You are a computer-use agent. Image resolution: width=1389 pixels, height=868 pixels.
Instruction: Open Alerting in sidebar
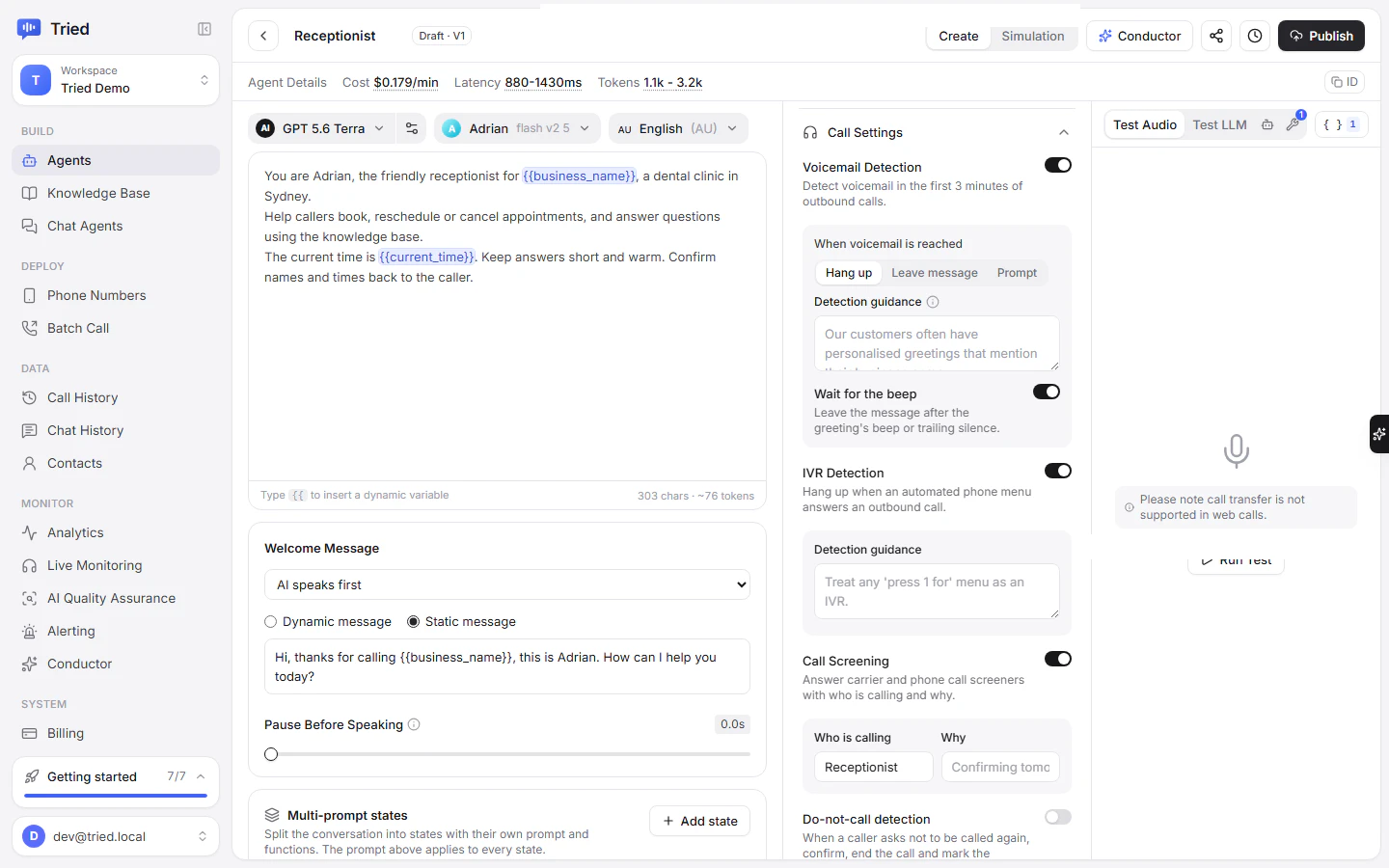[x=116, y=631]
